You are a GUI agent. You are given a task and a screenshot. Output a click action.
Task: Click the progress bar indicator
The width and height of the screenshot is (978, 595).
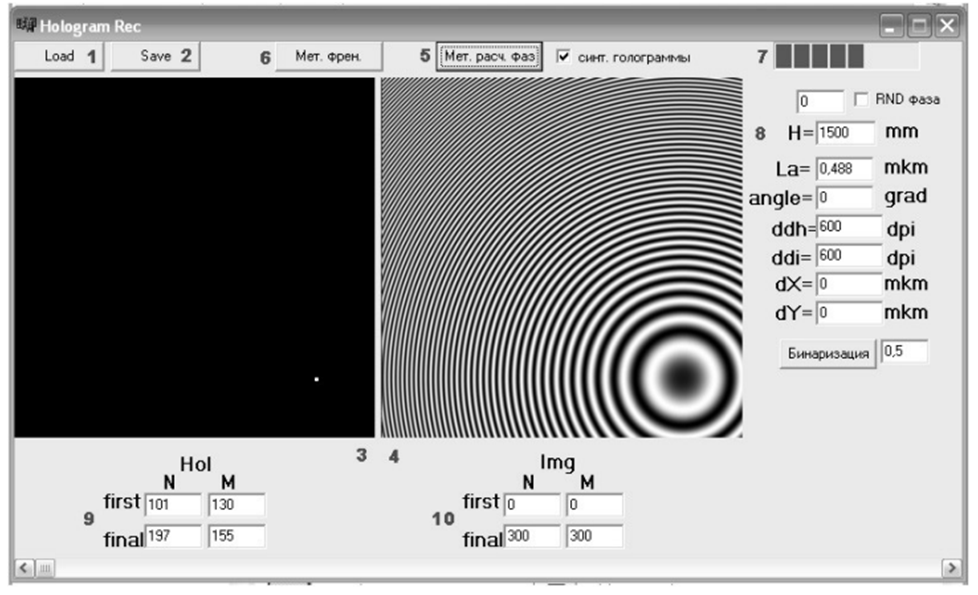point(846,56)
